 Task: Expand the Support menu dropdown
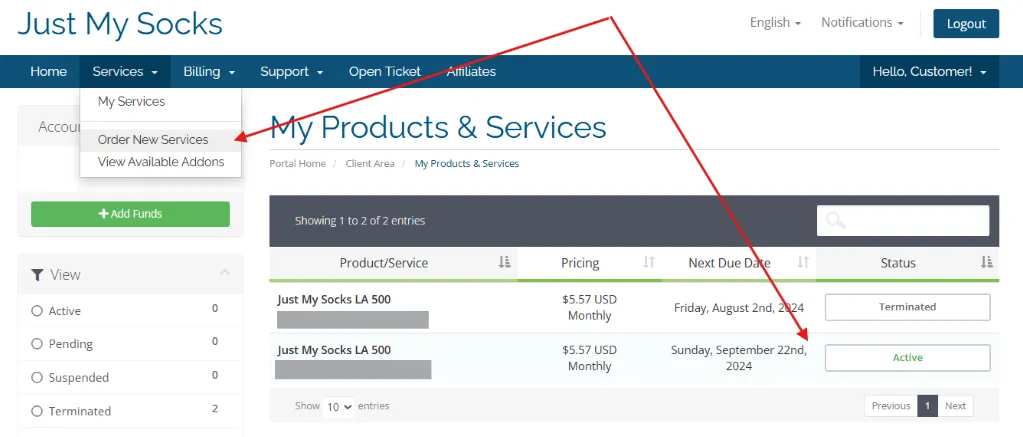[x=292, y=72]
